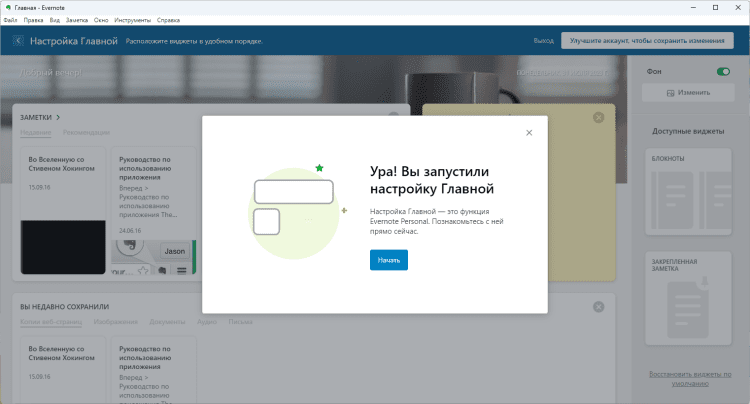Click the Доступные виджеты heading
750x404 pixels.
point(688,131)
